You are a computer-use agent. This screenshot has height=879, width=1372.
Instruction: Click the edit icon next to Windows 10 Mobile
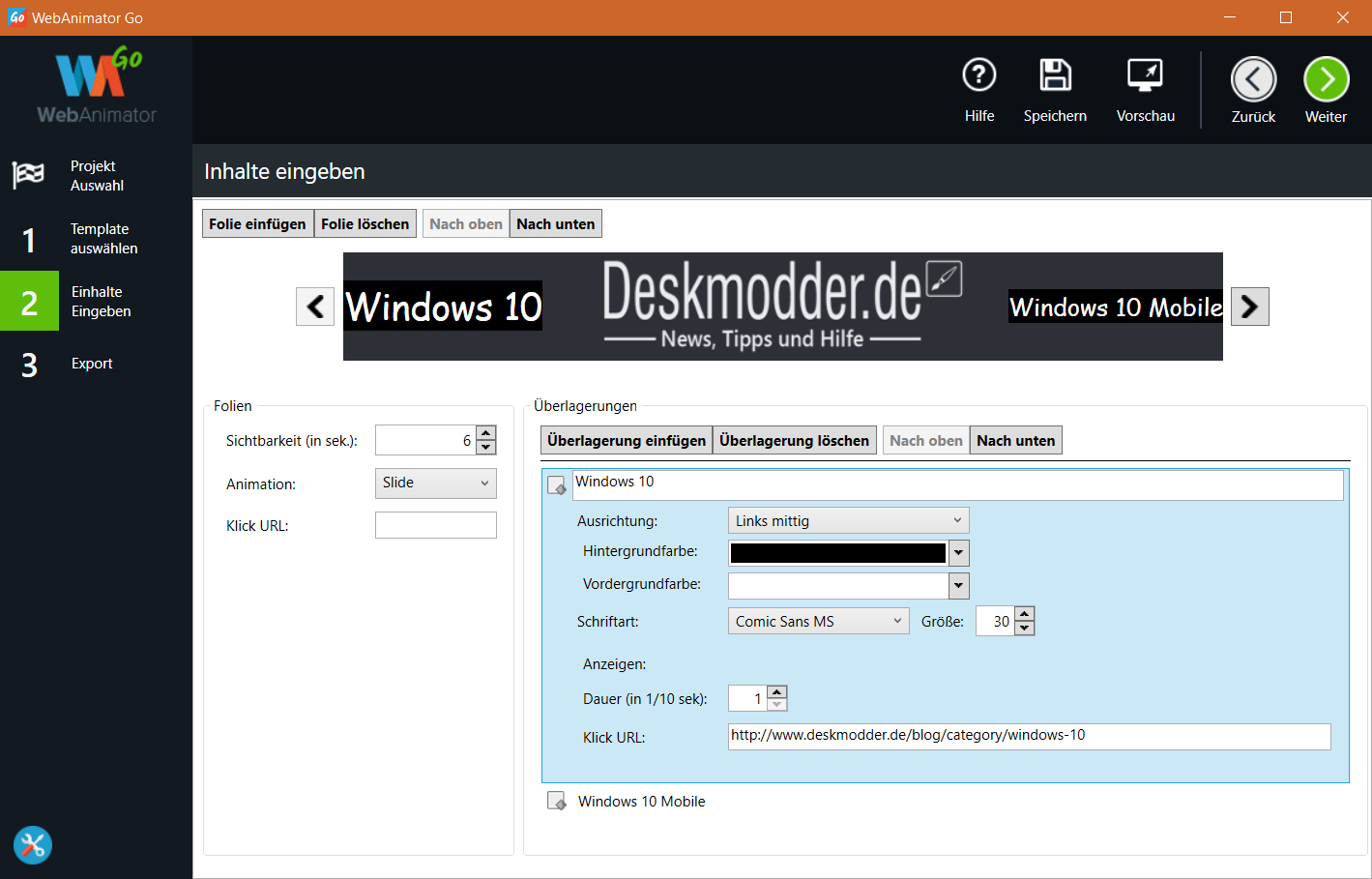(x=557, y=801)
